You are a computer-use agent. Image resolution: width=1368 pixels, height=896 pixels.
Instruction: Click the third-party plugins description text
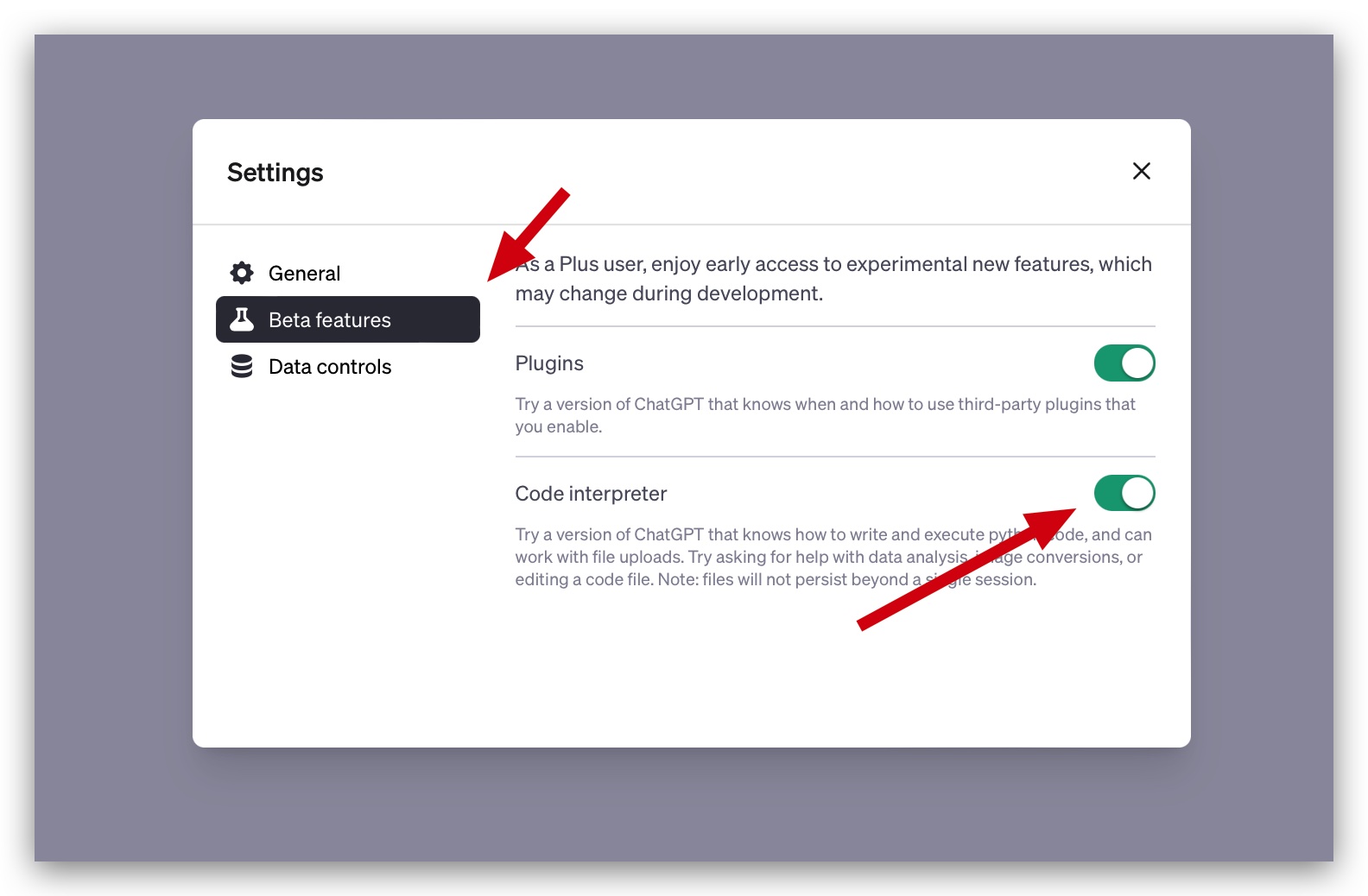[x=826, y=415]
